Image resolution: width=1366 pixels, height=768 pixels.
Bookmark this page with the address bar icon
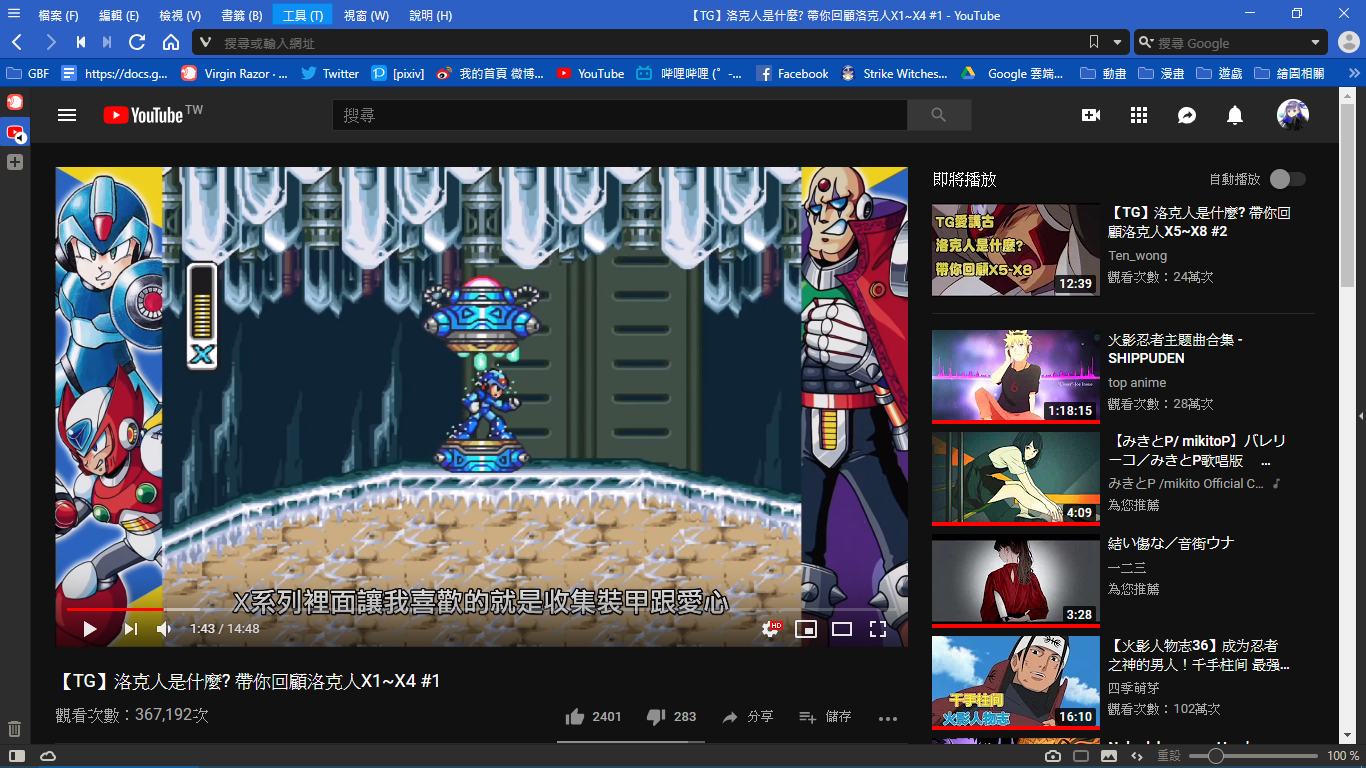(x=1094, y=42)
